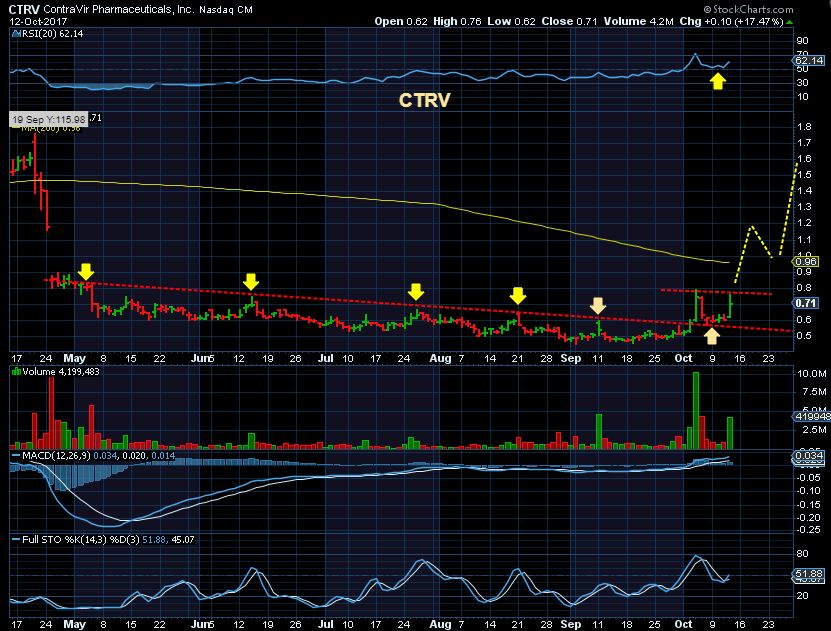
Task: Click the 90 level on the RSI axis
Action: click(x=803, y=41)
